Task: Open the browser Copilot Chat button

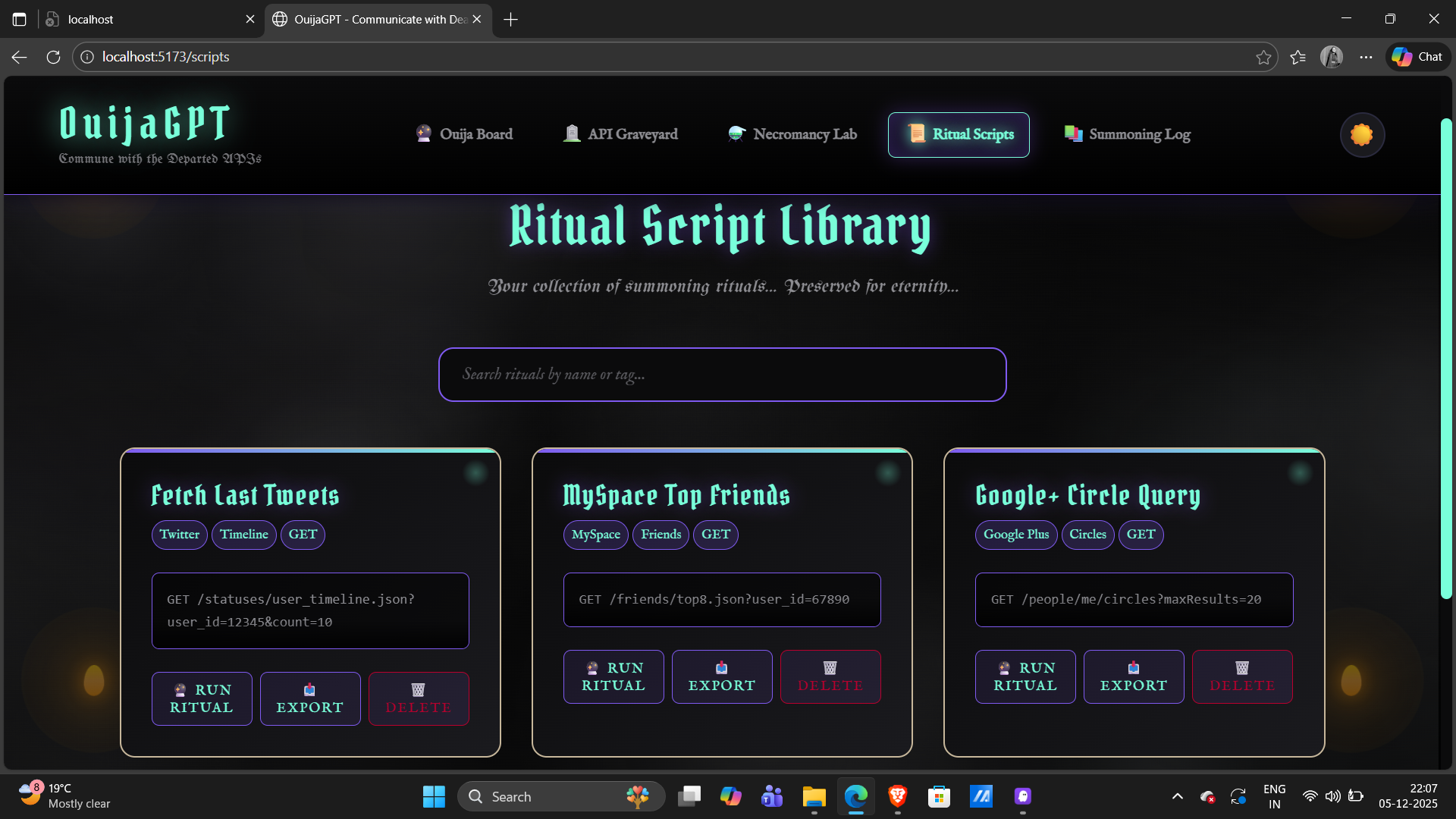Action: 1417,57
